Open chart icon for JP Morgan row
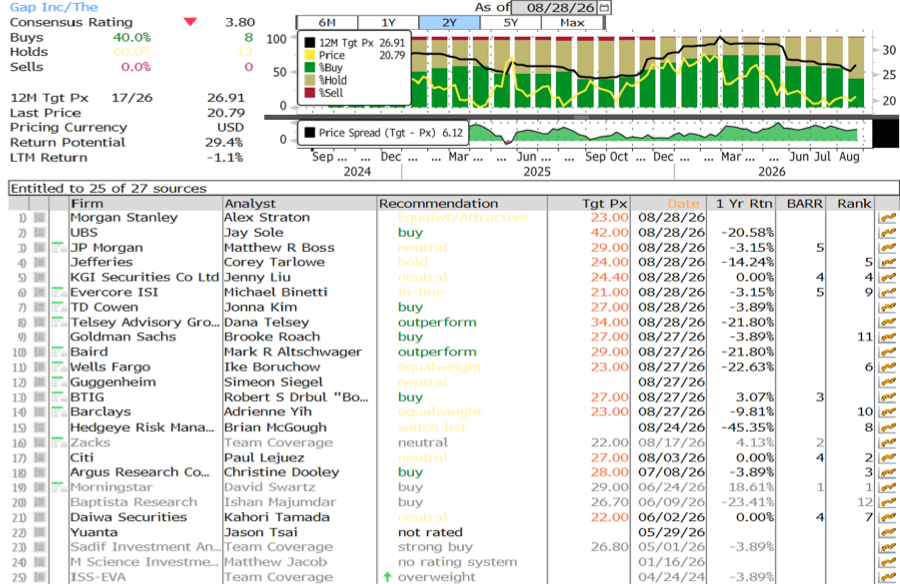Screen dimensions: 900x584 [887, 247]
